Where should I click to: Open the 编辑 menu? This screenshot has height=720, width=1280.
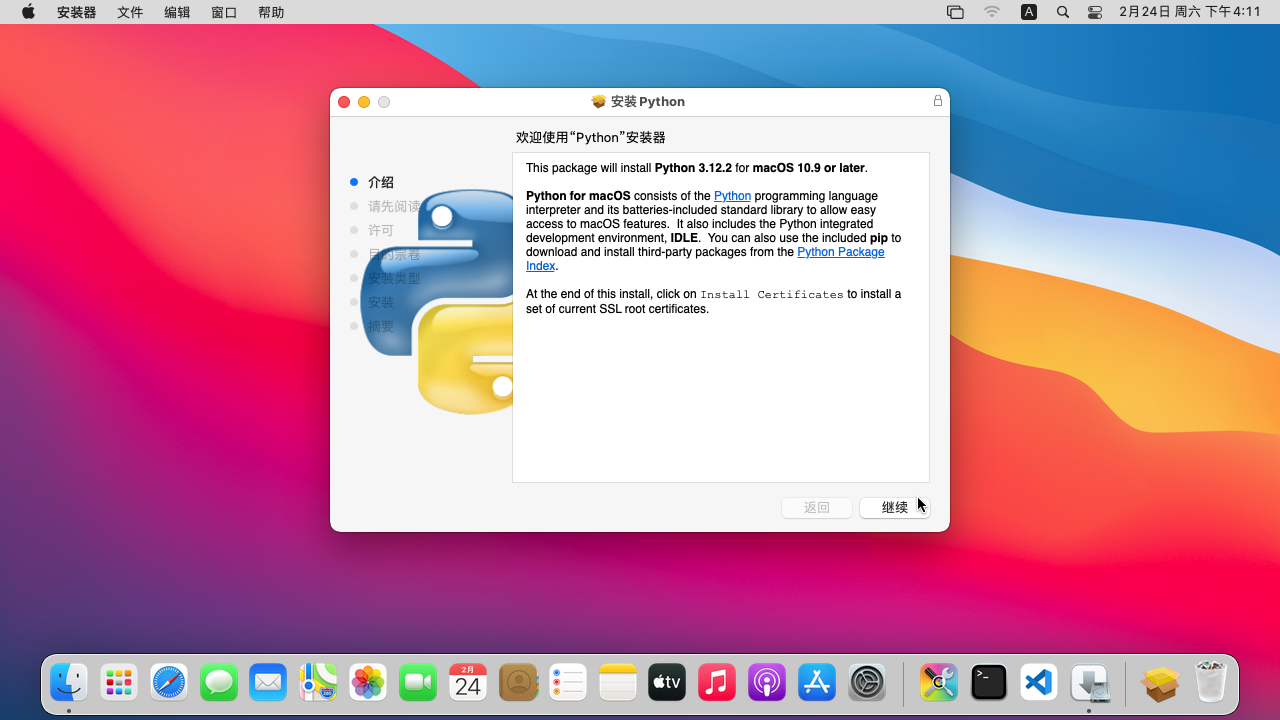(x=177, y=12)
